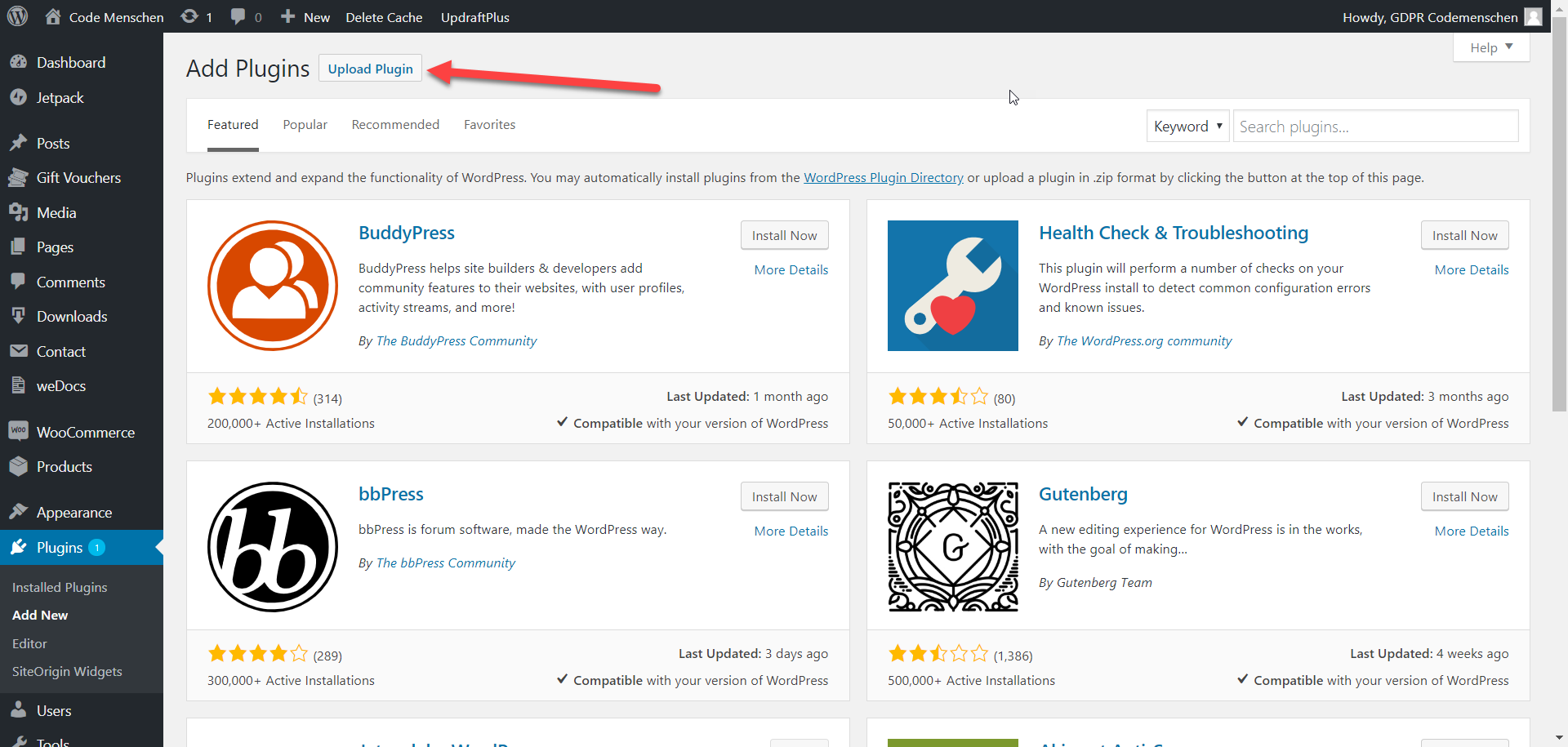
Task: Click Delete Cache in the admin bar
Action: click(x=384, y=16)
